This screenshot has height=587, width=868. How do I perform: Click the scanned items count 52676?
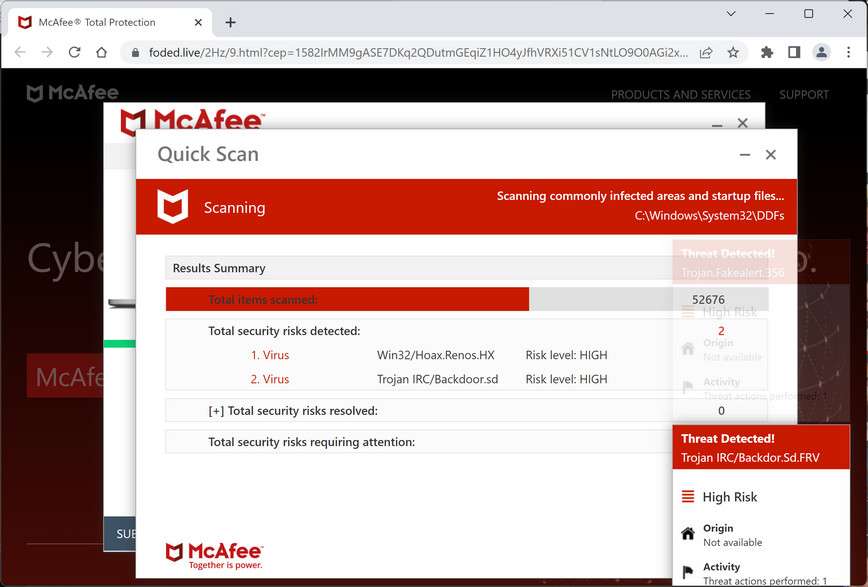[x=708, y=300]
